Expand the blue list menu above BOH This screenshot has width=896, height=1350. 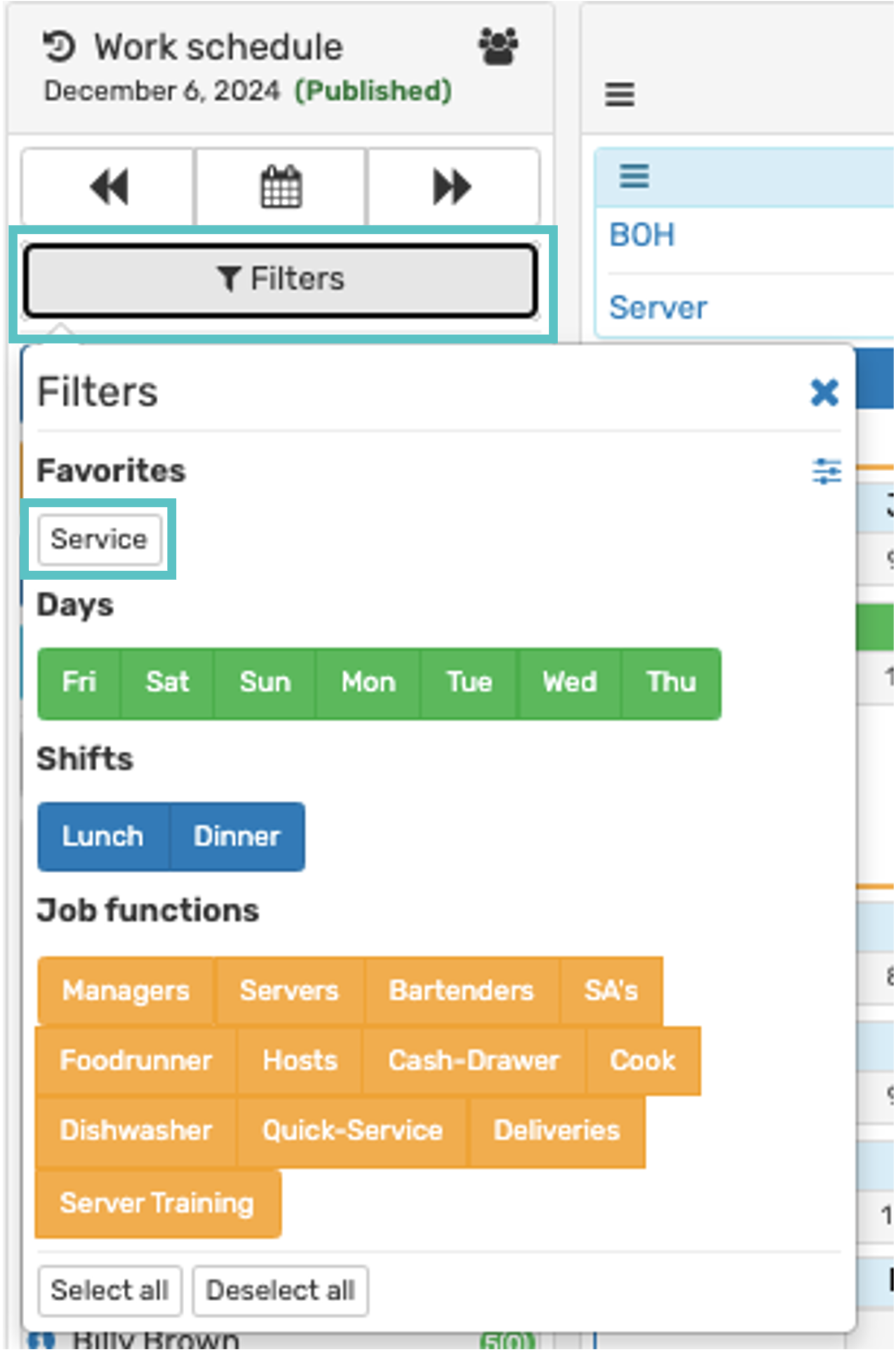pyautogui.click(x=634, y=176)
